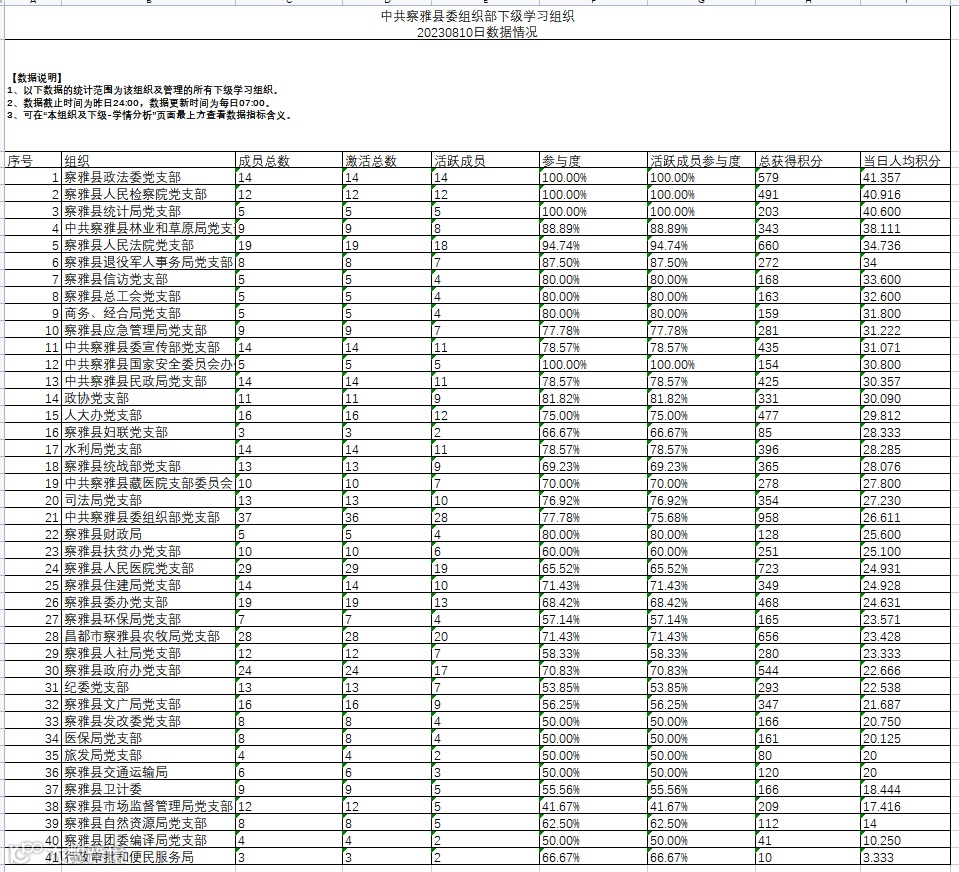Viewport: 959px width, 872px height.
Task: Select the total points cell 958
Action: (808, 517)
